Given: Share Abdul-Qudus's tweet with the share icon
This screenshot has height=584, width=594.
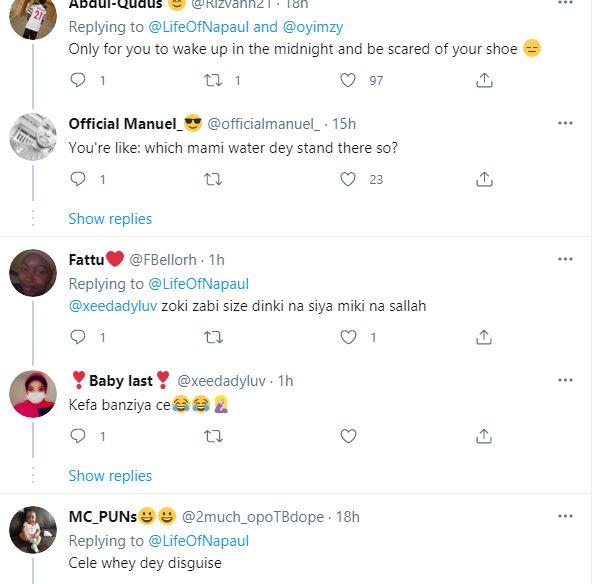Looking at the screenshot, I should (484, 80).
